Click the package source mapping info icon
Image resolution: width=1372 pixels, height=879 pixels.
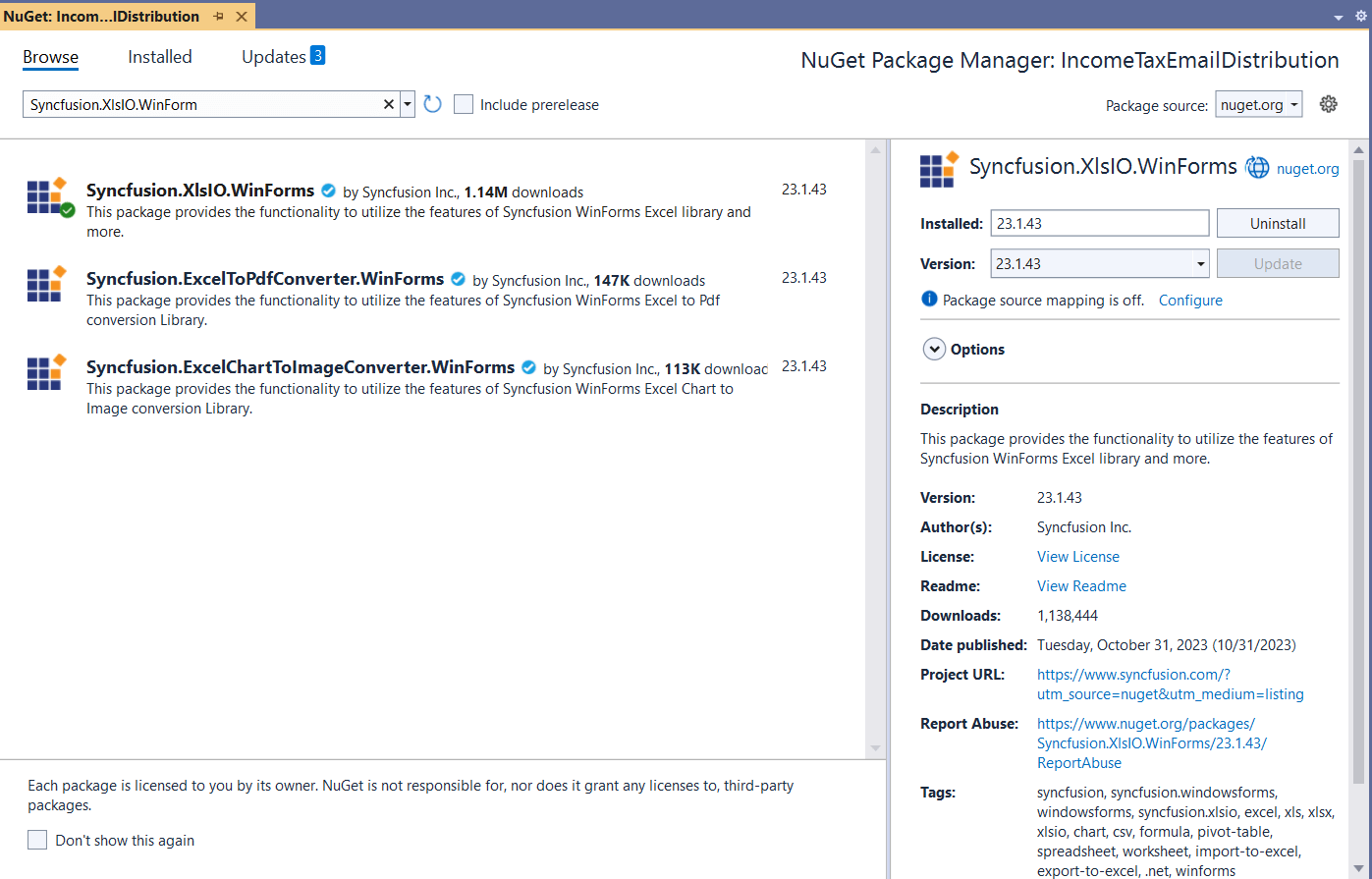(x=929, y=300)
